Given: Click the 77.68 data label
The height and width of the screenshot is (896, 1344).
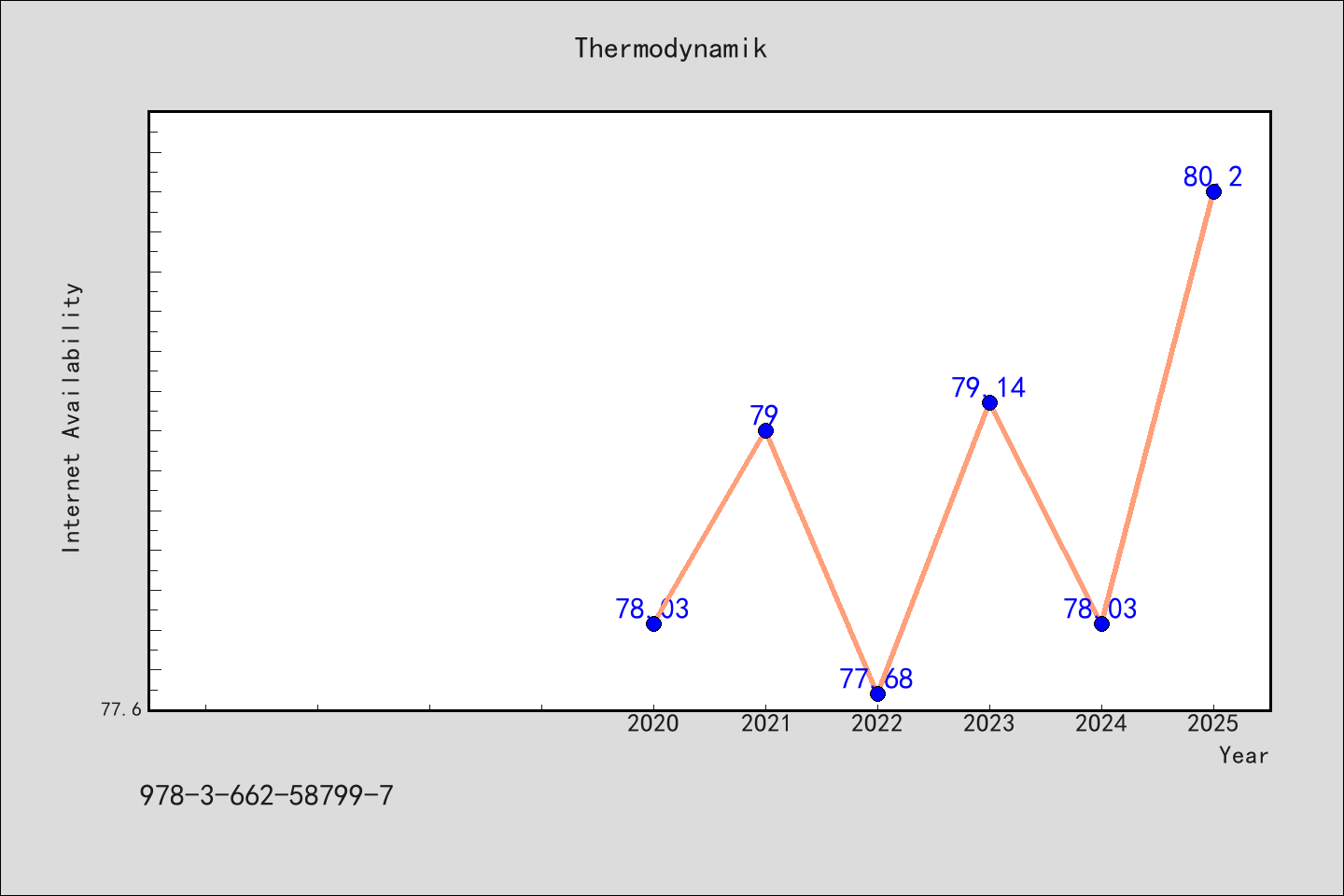Looking at the screenshot, I should tap(876, 679).
